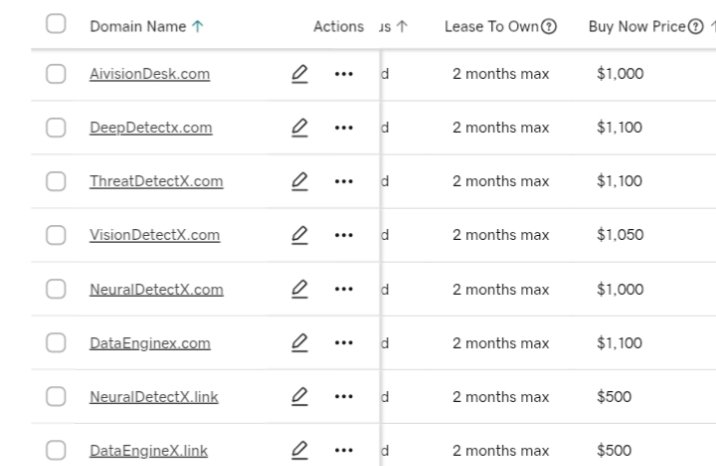
Task: Click '2 months max' in DataEngineX.link row
Action: point(501,451)
